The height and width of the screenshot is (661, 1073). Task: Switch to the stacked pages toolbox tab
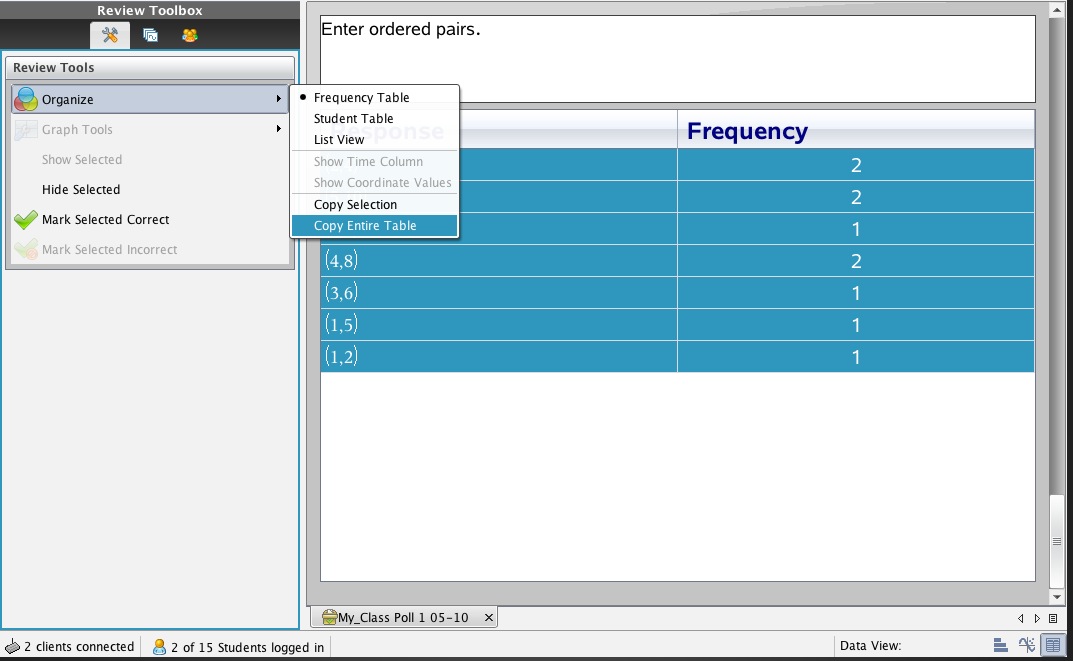[x=150, y=35]
